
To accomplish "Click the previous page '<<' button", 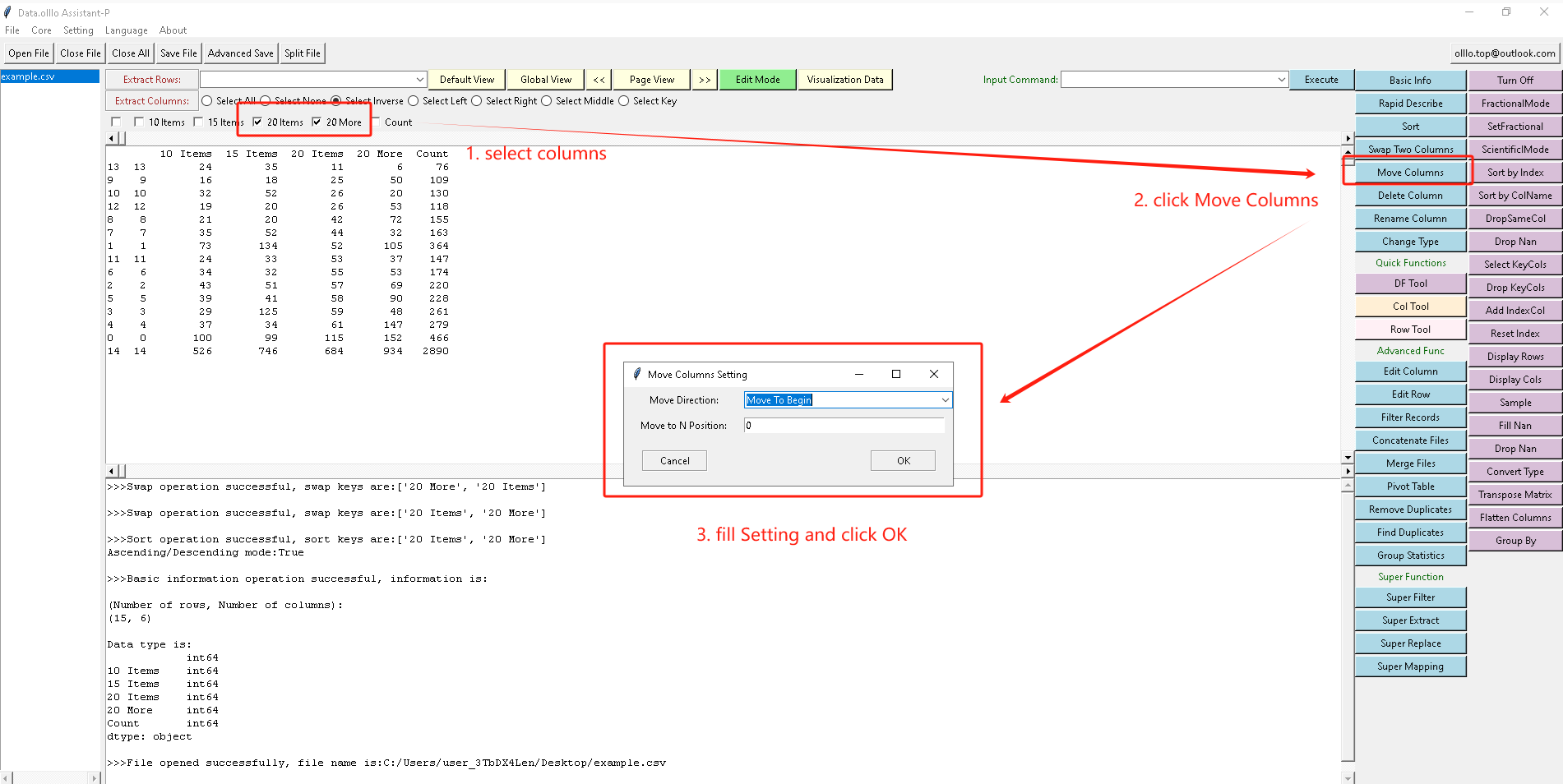I will coord(599,80).
